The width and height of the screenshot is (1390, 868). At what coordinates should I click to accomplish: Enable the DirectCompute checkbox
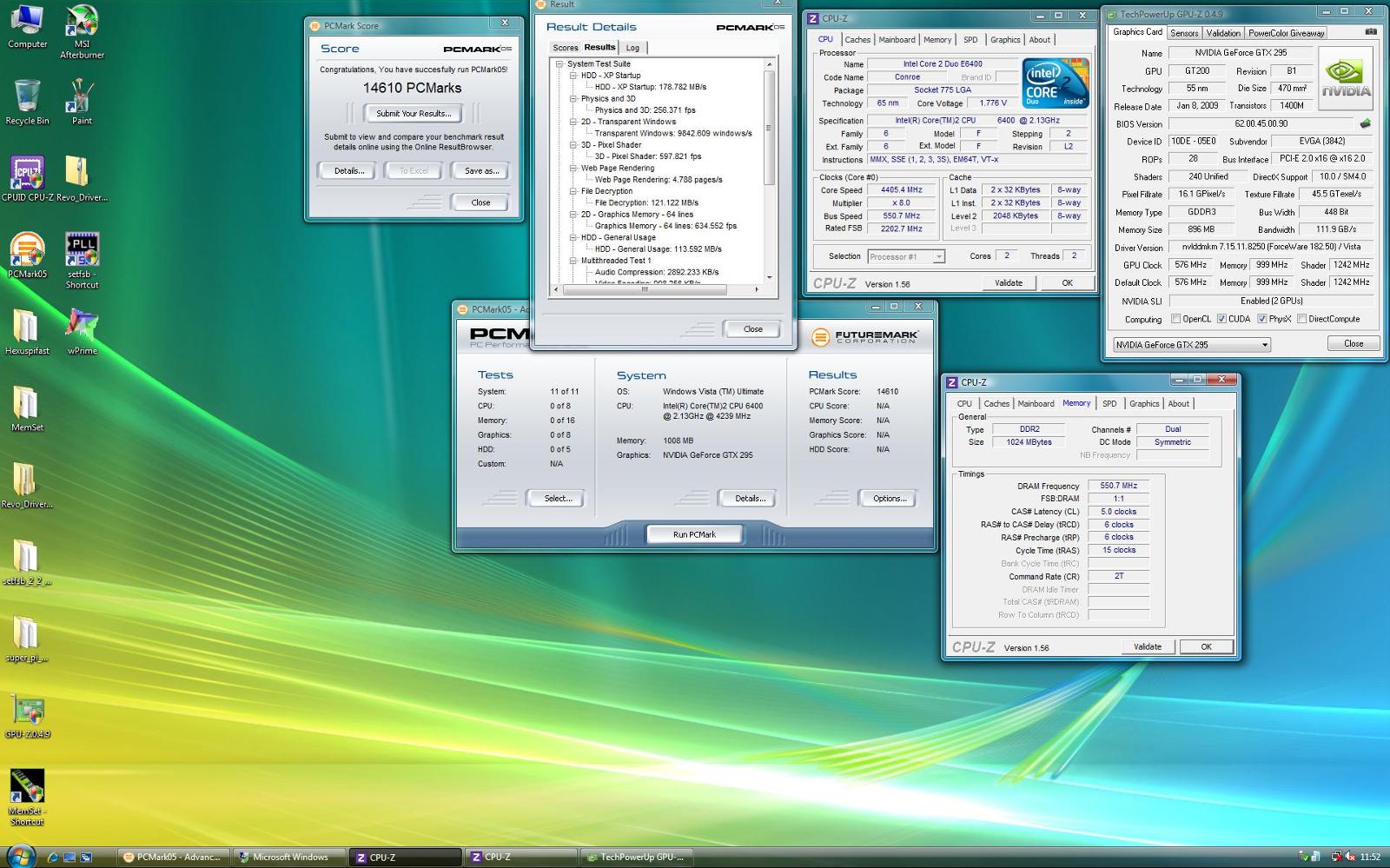pyautogui.click(x=1301, y=319)
